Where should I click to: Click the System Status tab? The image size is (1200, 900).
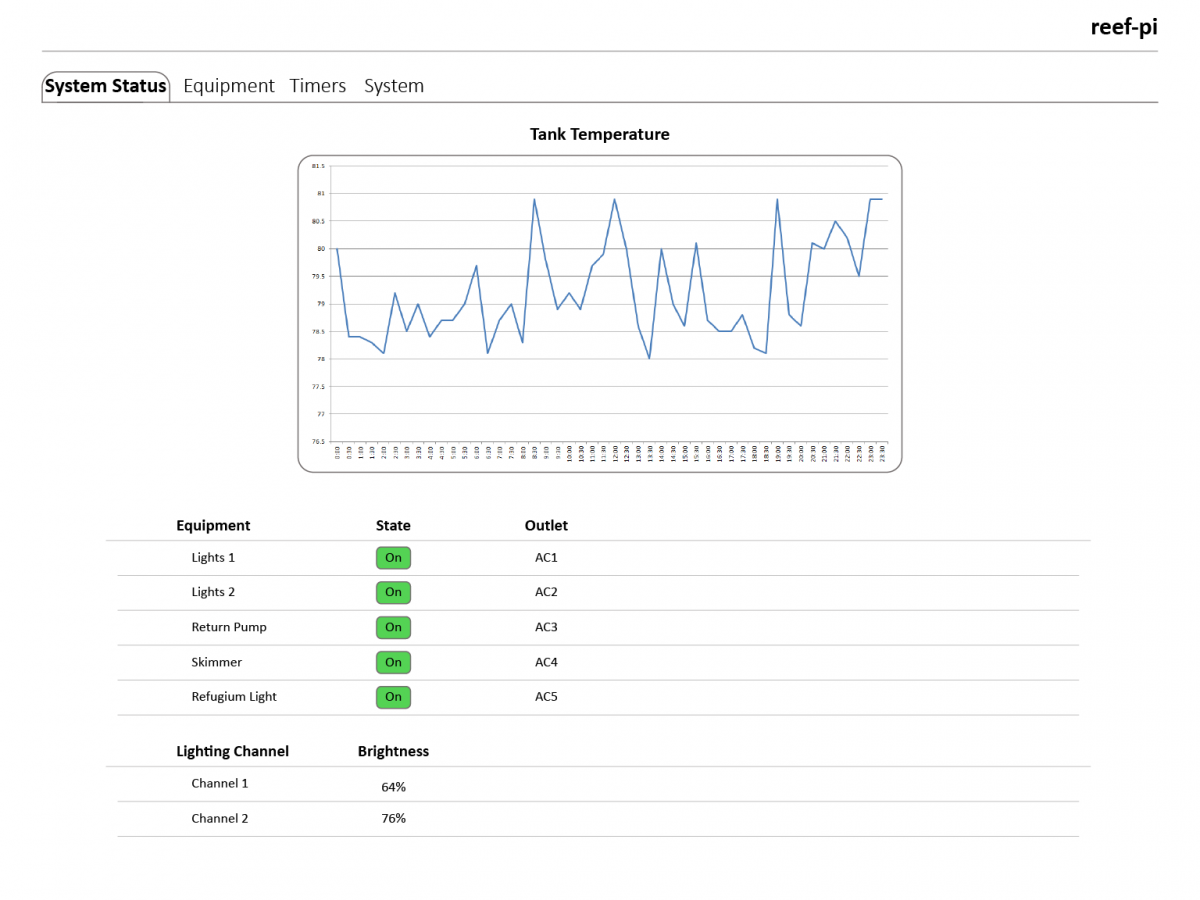(x=105, y=87)
